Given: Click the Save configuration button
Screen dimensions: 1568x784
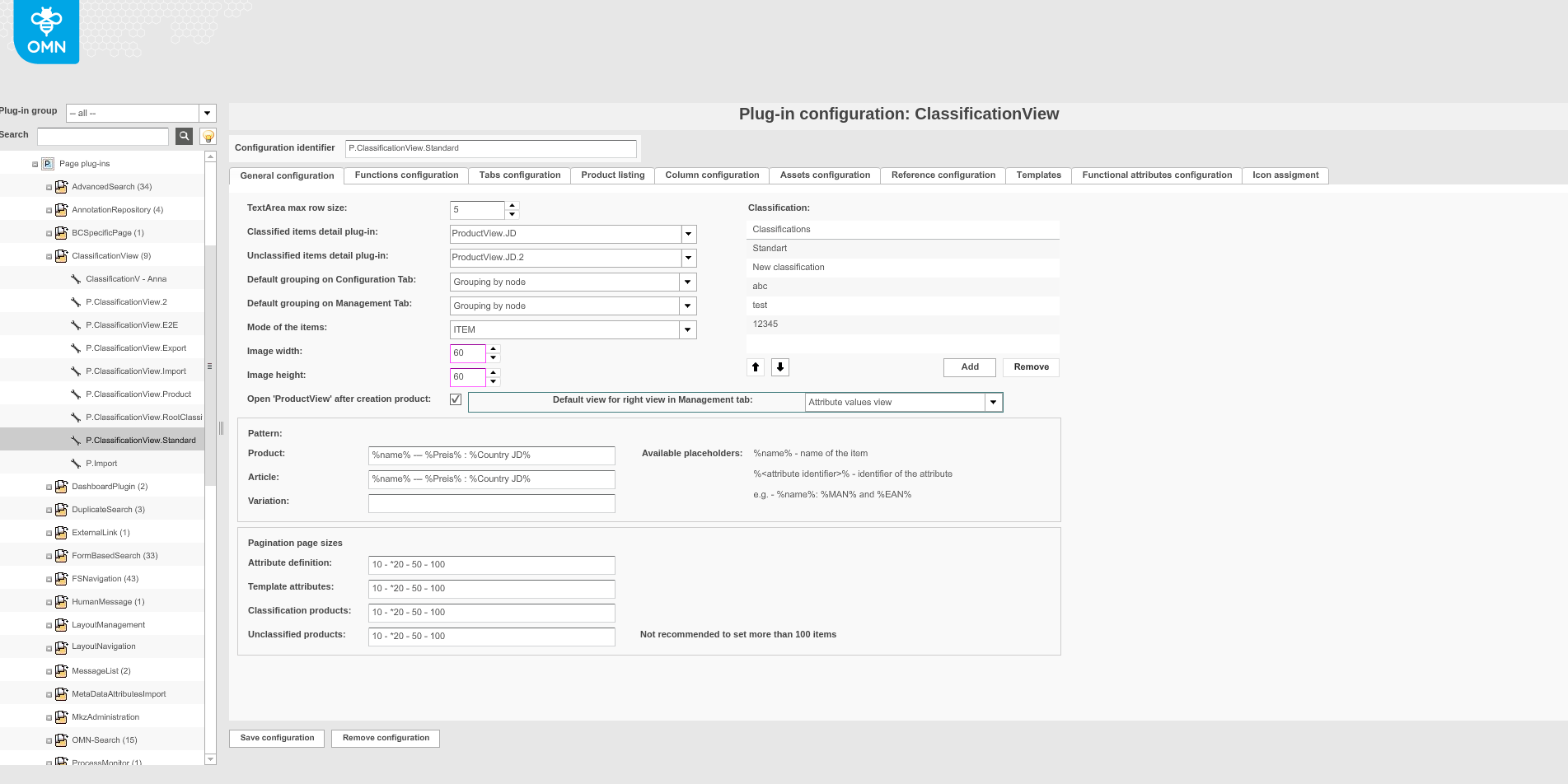Looking at the screenshot, I should click(277, 738).
